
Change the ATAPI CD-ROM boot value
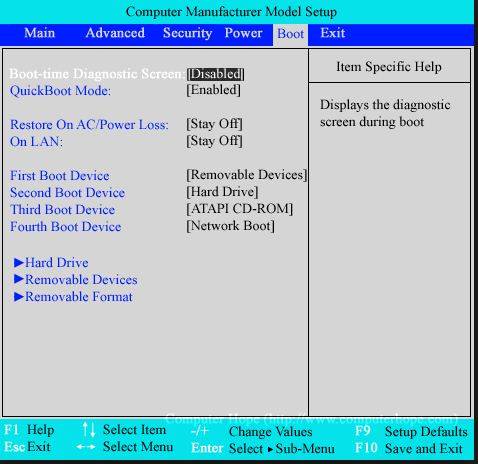coord(240,209)
